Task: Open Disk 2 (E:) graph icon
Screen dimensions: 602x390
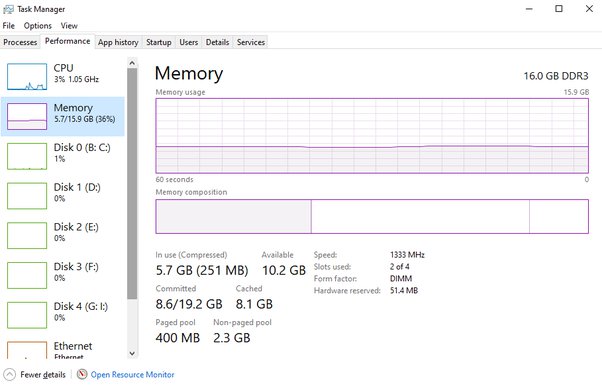Action: point(27,236)
